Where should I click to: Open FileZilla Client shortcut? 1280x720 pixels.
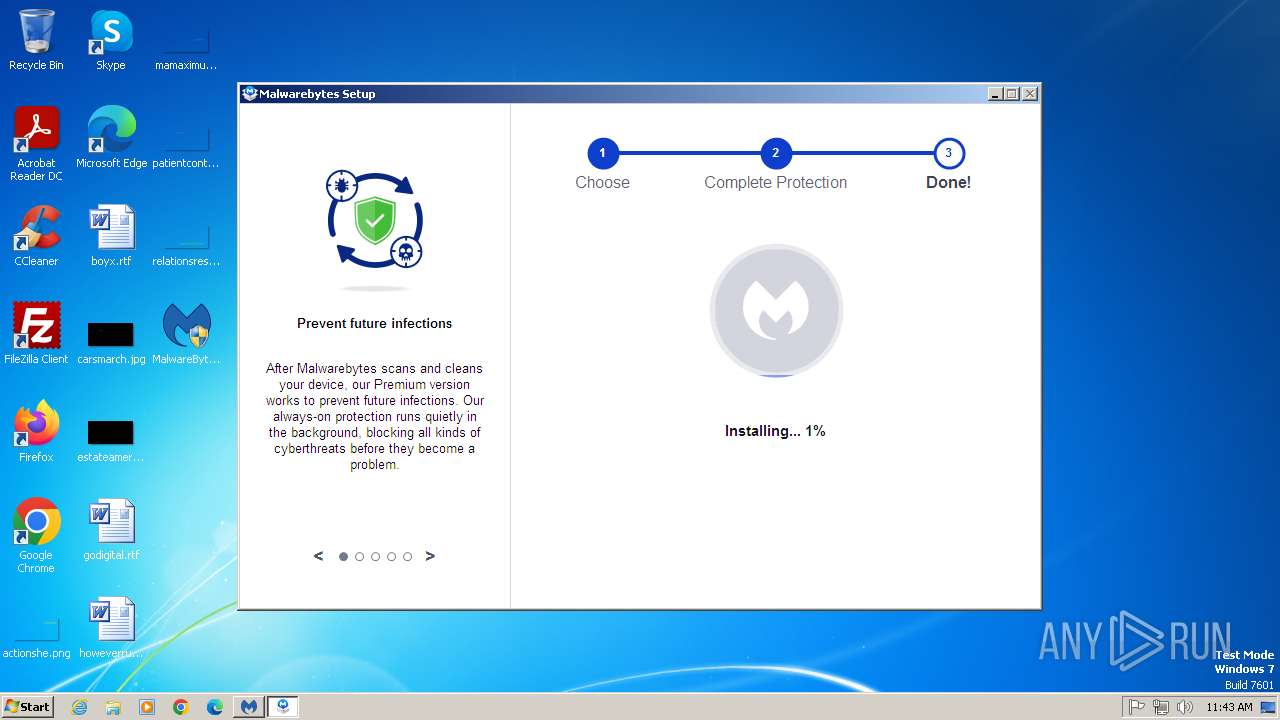click(36, 334)
